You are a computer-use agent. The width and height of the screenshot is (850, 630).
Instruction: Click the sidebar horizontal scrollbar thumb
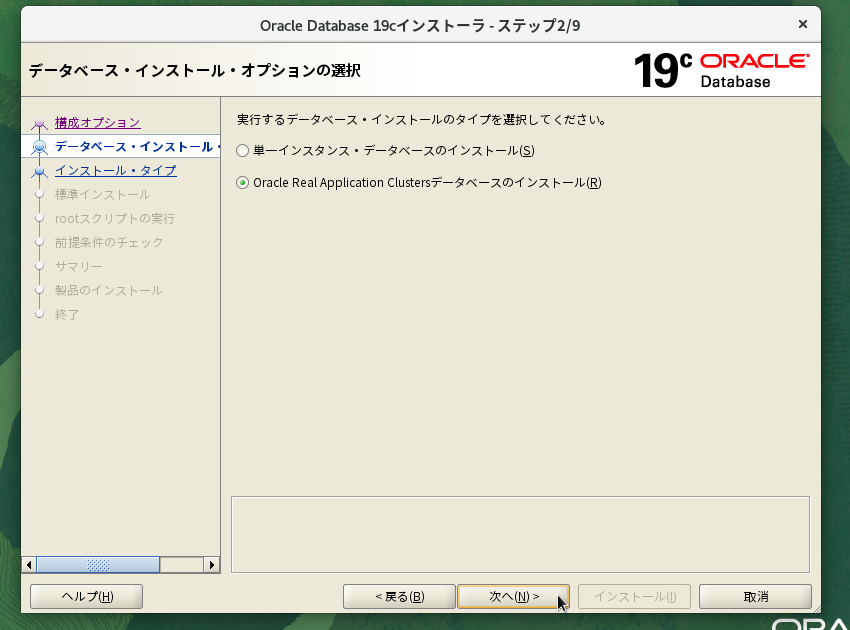pos(98,565)
